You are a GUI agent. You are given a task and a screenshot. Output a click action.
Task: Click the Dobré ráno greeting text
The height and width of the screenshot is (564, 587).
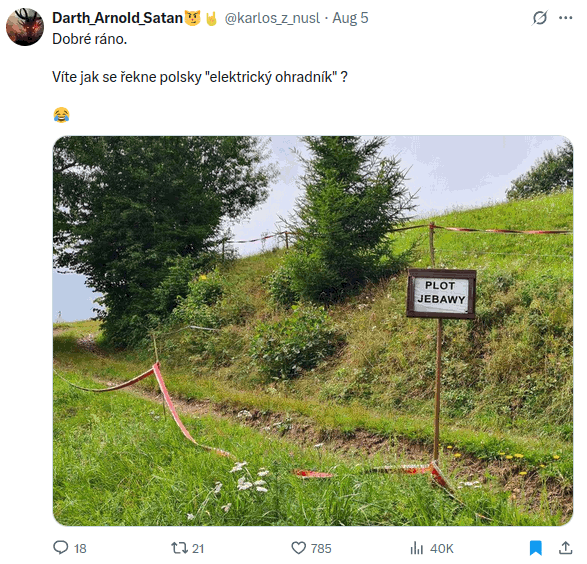tap(89, 39)
